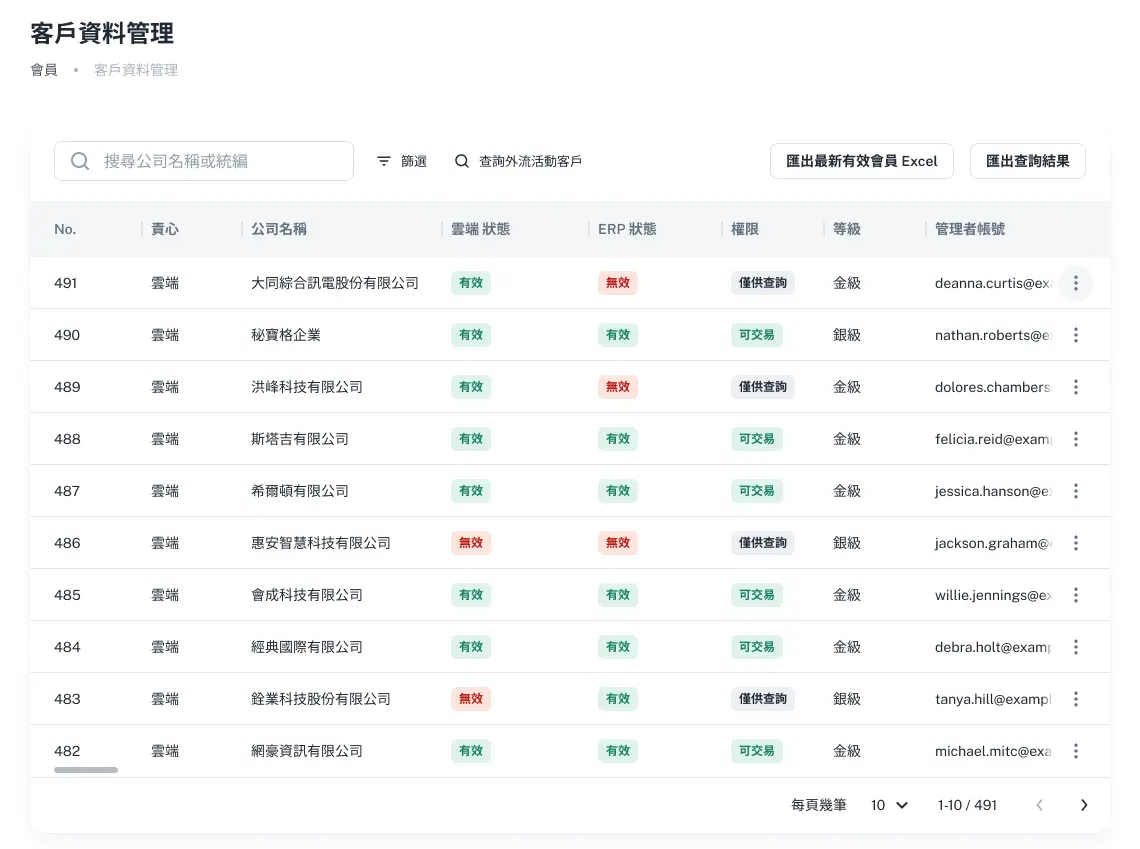
Task: Click 匯出查詢結果 button
Action: [x=1027, y=161]
